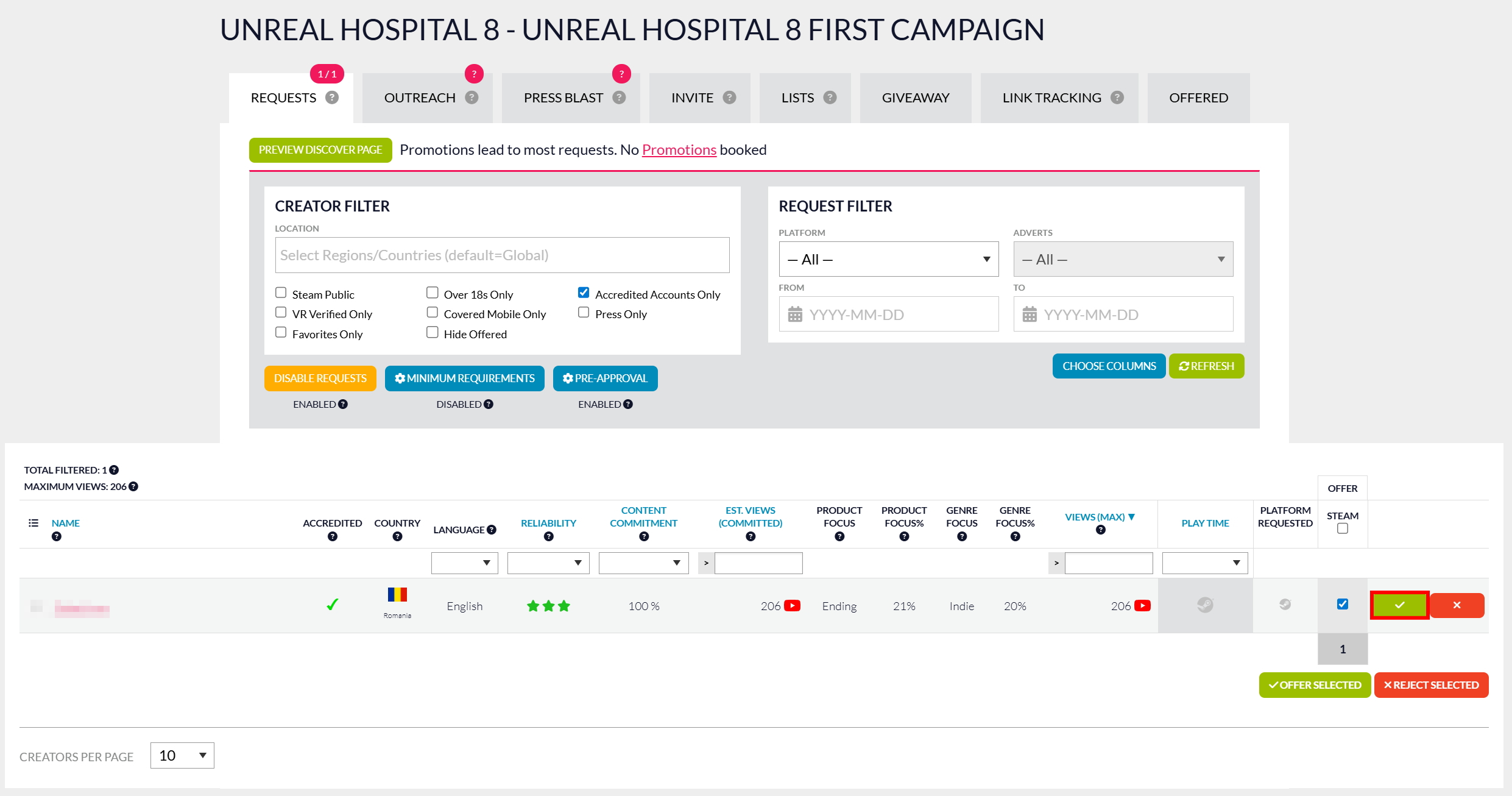Open the Language column filter dropdown

(x=464, y=563)
